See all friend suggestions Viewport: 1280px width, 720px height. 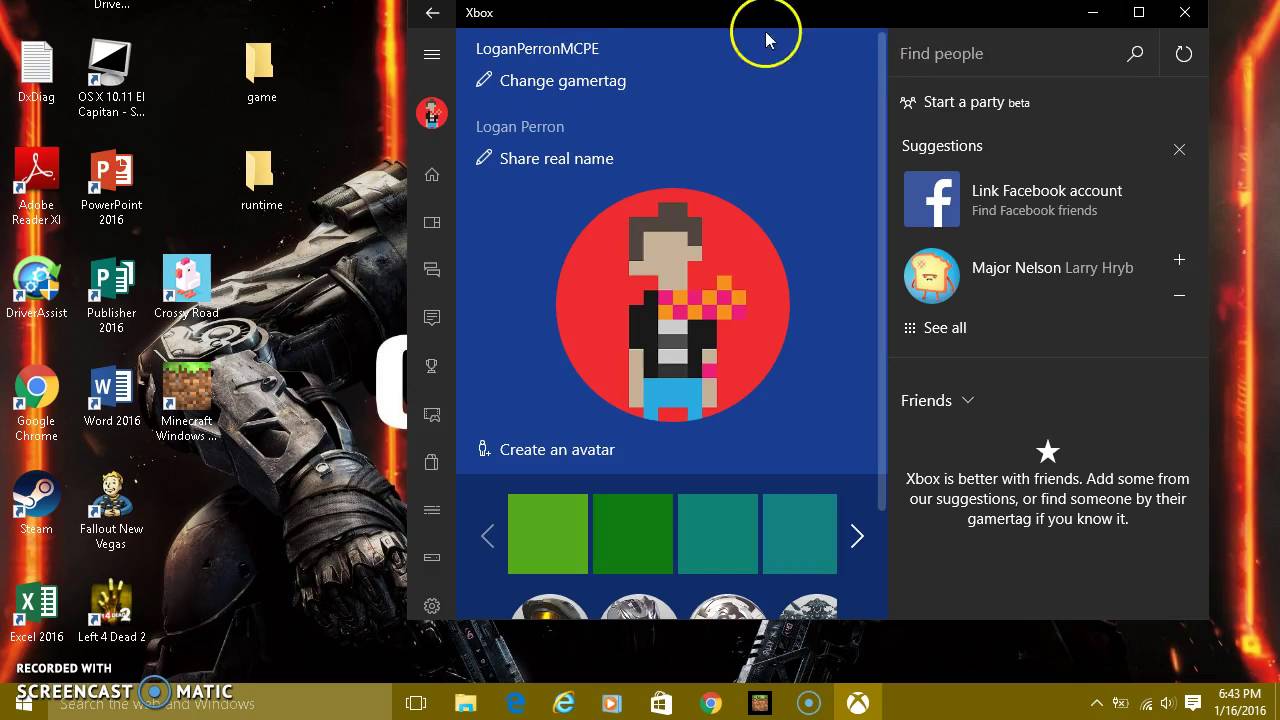point(934,328)
